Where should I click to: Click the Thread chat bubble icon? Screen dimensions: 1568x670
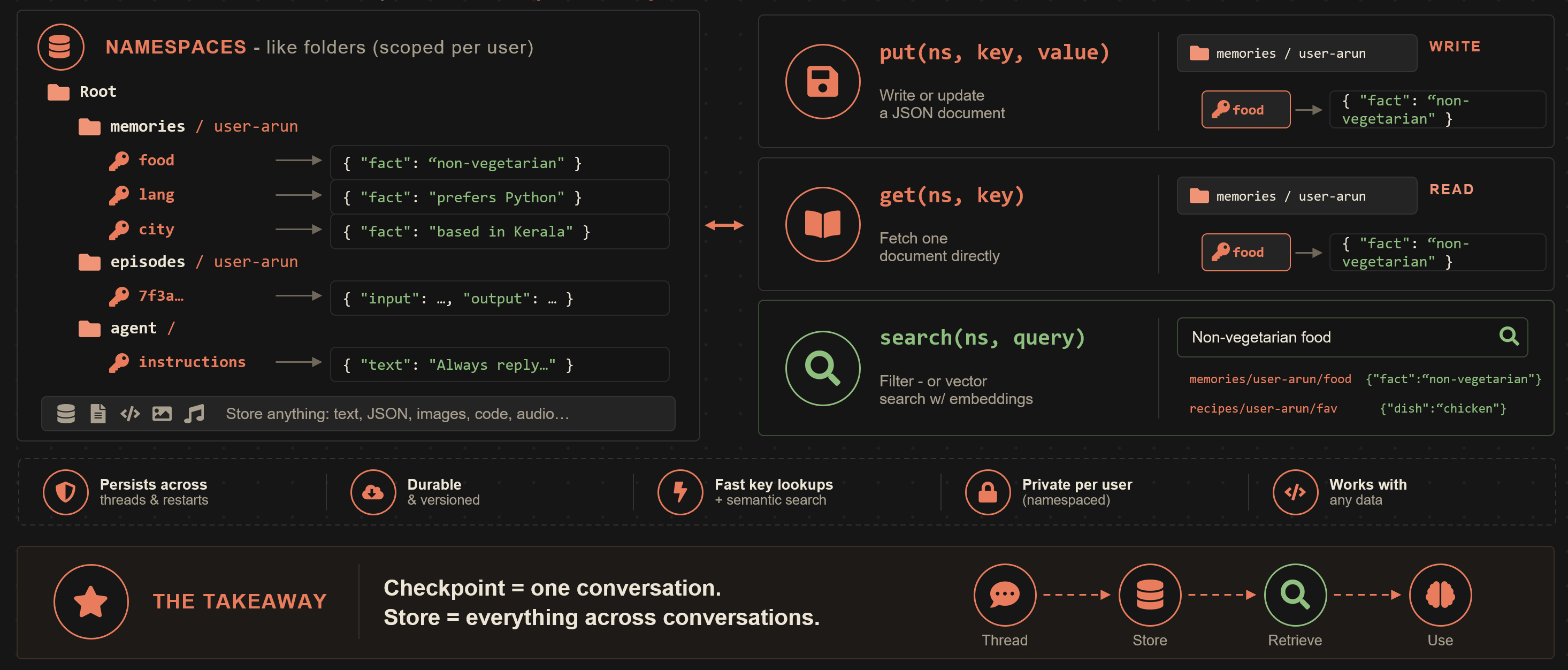click(1004, 595)
